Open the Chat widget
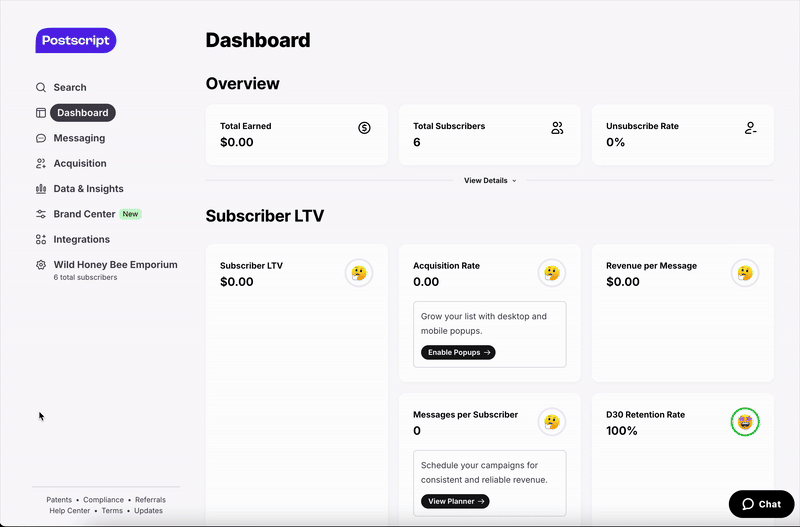The width and height of the screenshot is (800, 527). 761,504
